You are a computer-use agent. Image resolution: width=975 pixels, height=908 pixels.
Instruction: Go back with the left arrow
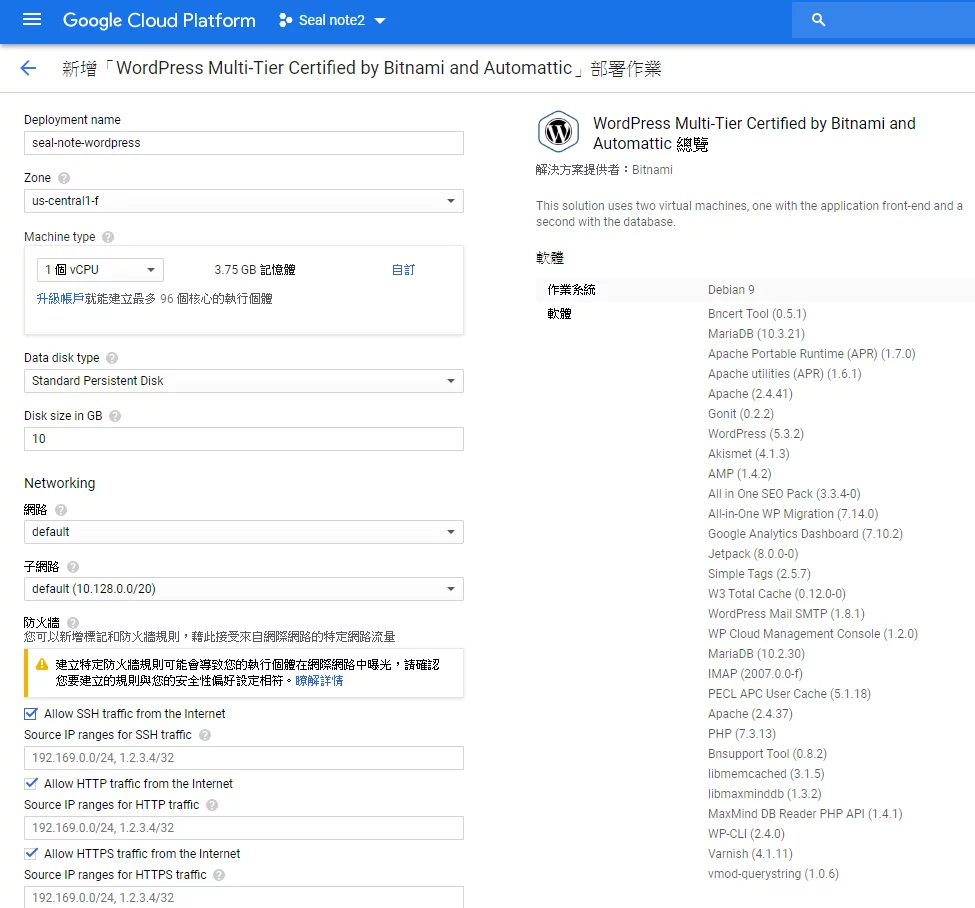(28, 68)
